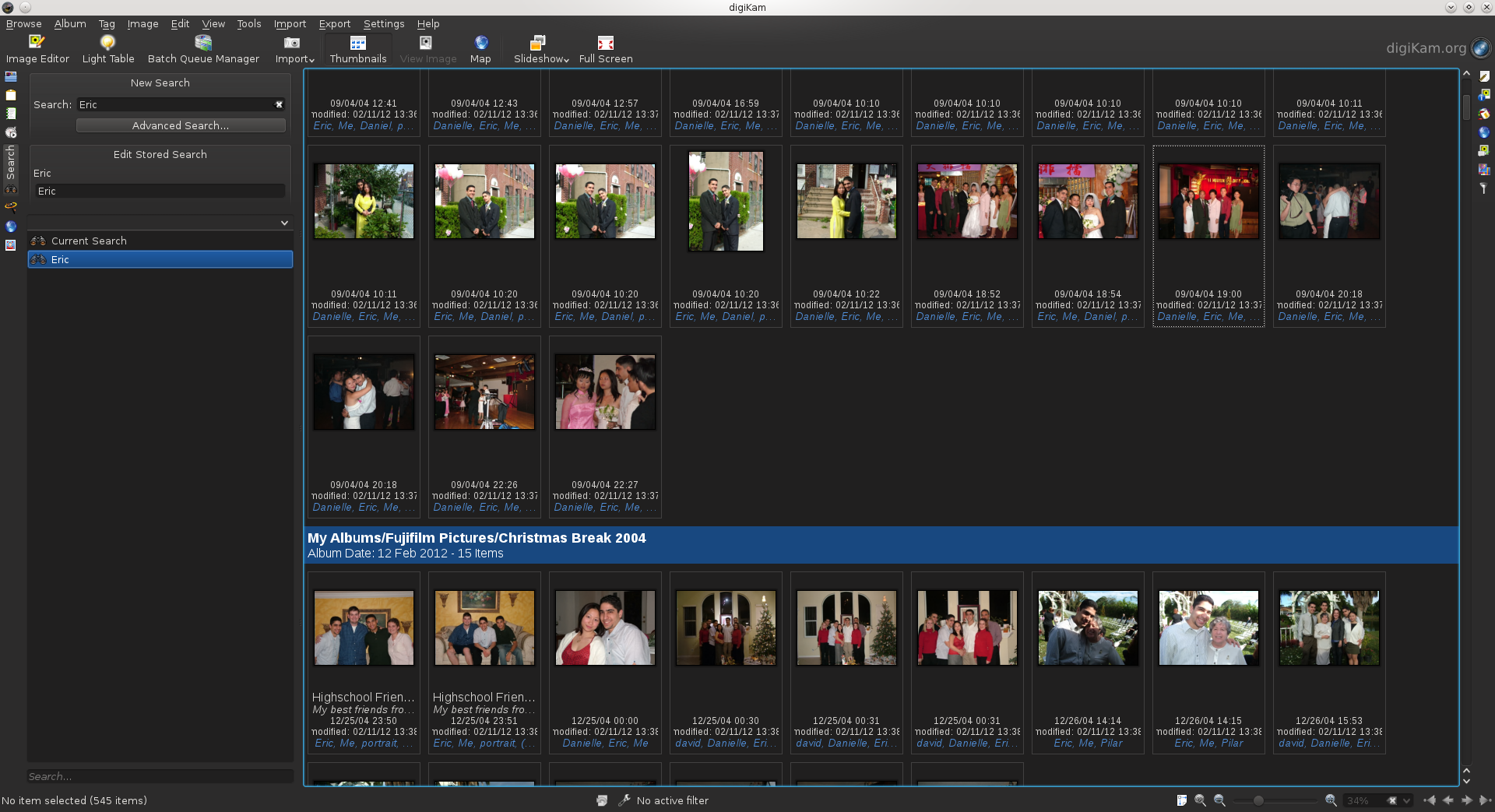Select thumbnail dated 12/25/04 00:00
The width and height of the screenshot is (1495, 812).
[x=605, y=663]
